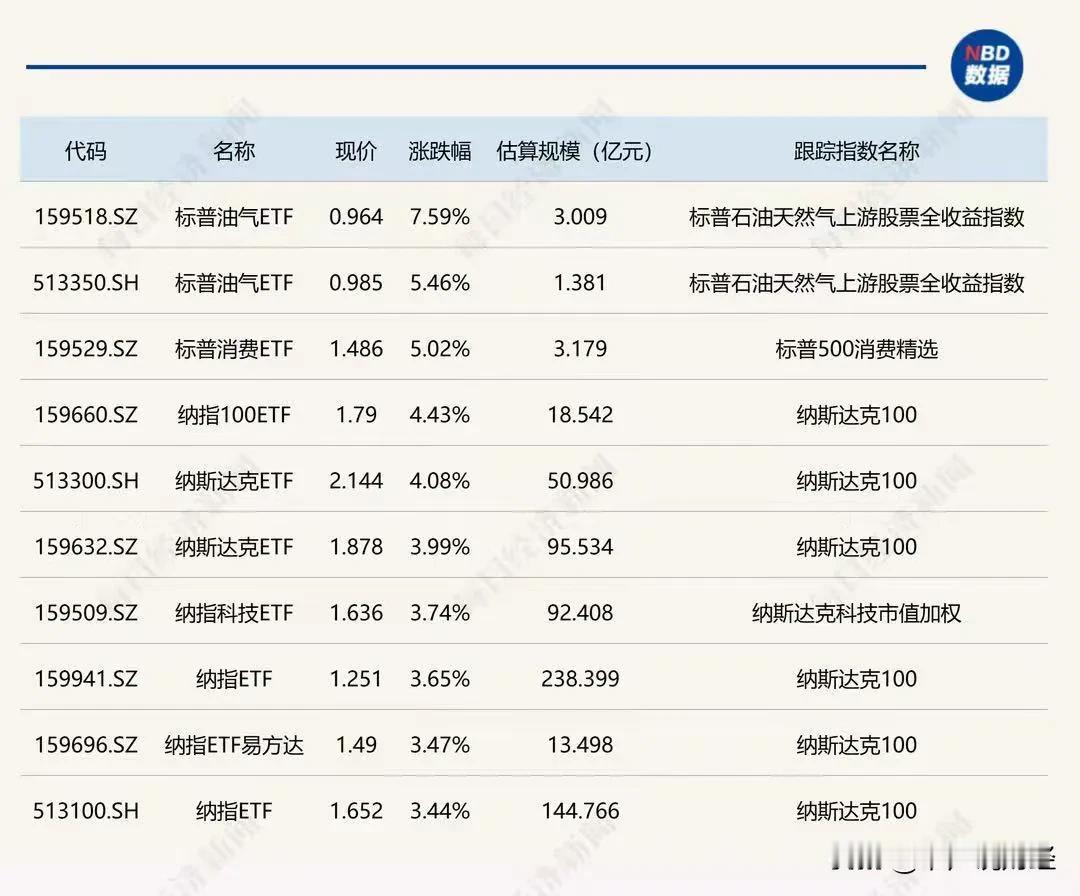Click the scale value 144.766
Screen dimensions: 1080x896
pos(580,811)
